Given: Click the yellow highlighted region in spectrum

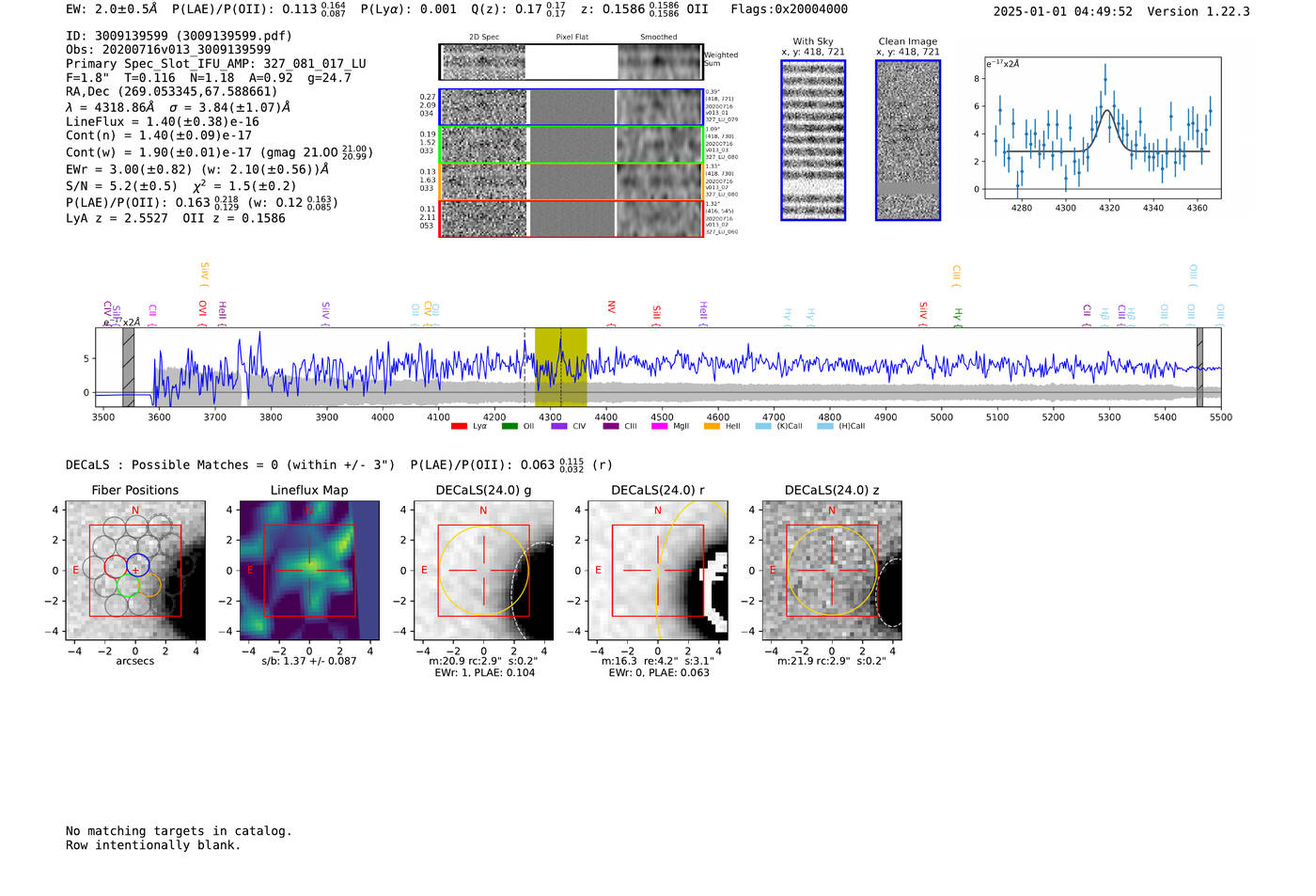Looking at the screenshot, I should [x=561, y=368].
